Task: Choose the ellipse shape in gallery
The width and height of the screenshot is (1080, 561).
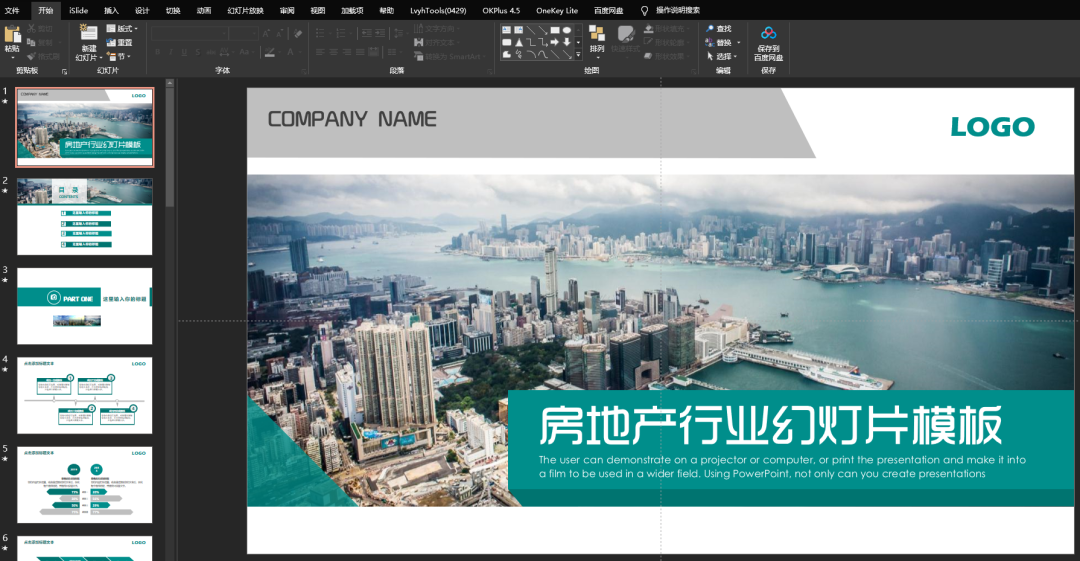Action: coord(566,30)
